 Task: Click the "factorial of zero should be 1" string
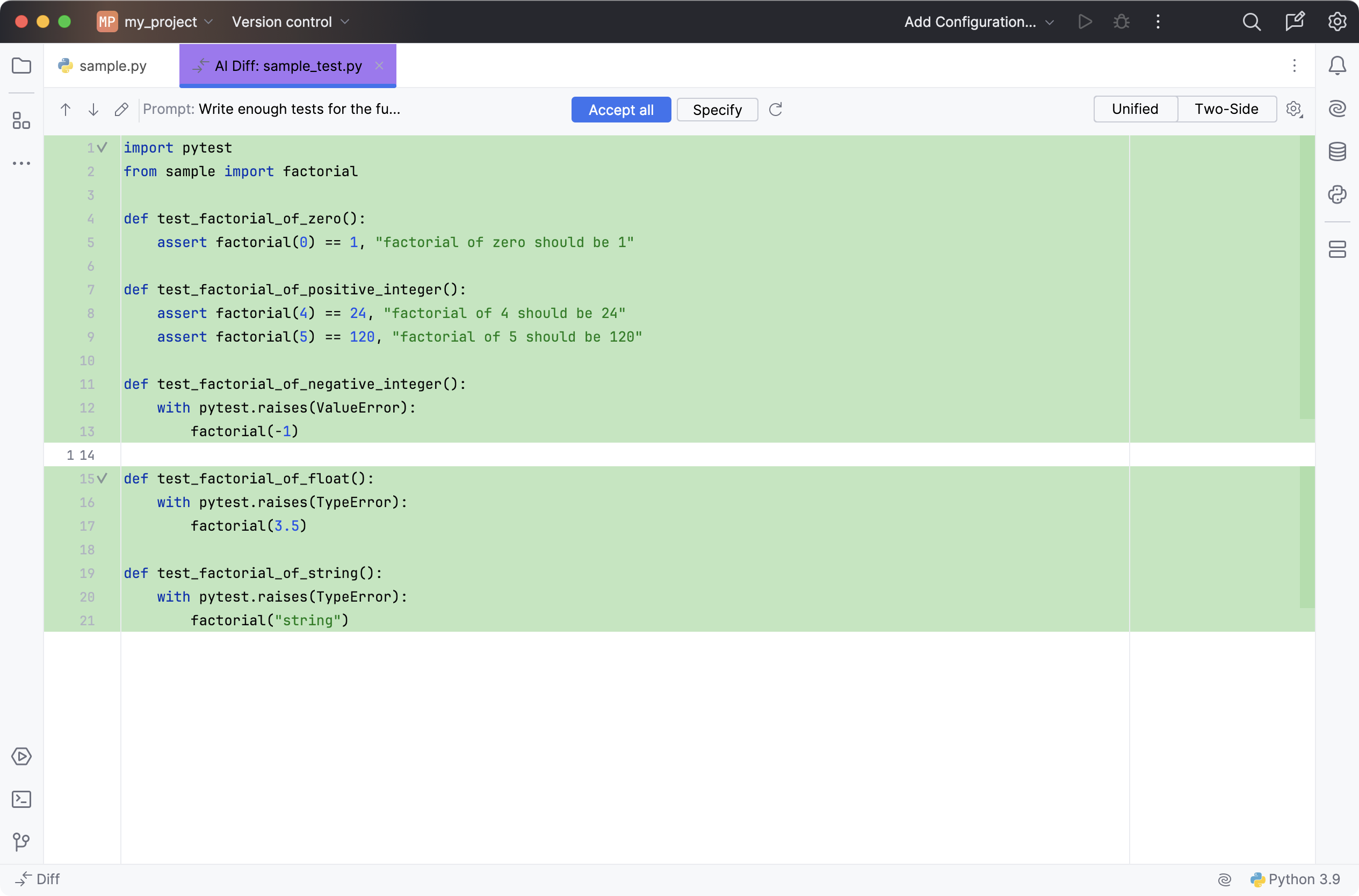(504, 242)
